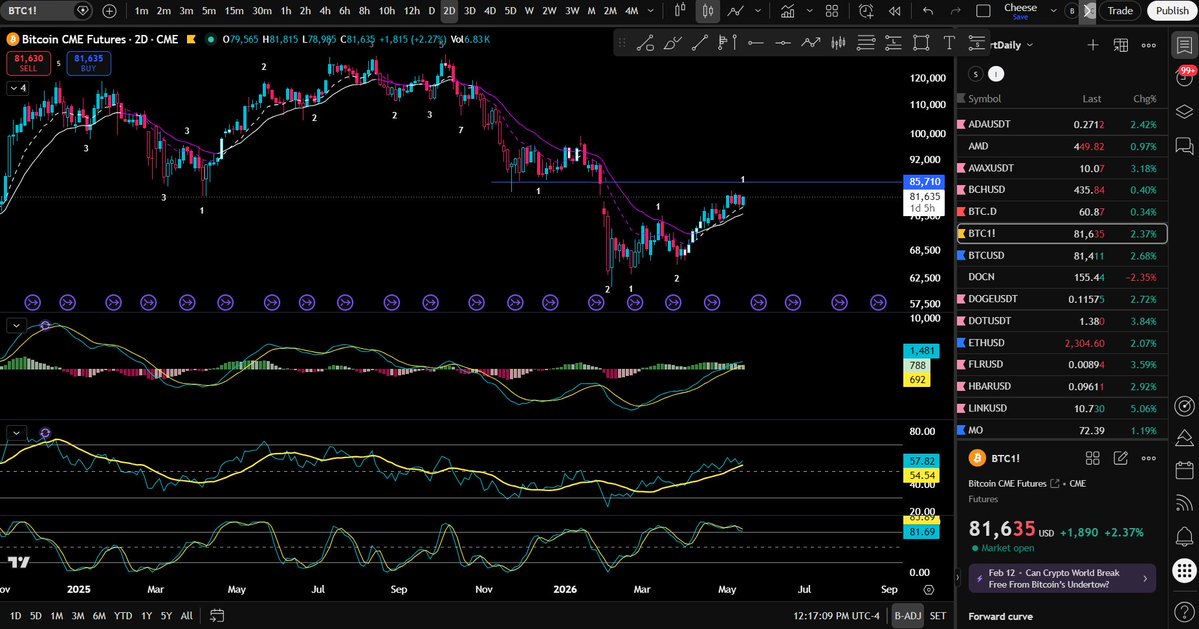The image size is (1199, 629).
Task: Collapse the indicator legend showing 4
Action: [17, 88]
